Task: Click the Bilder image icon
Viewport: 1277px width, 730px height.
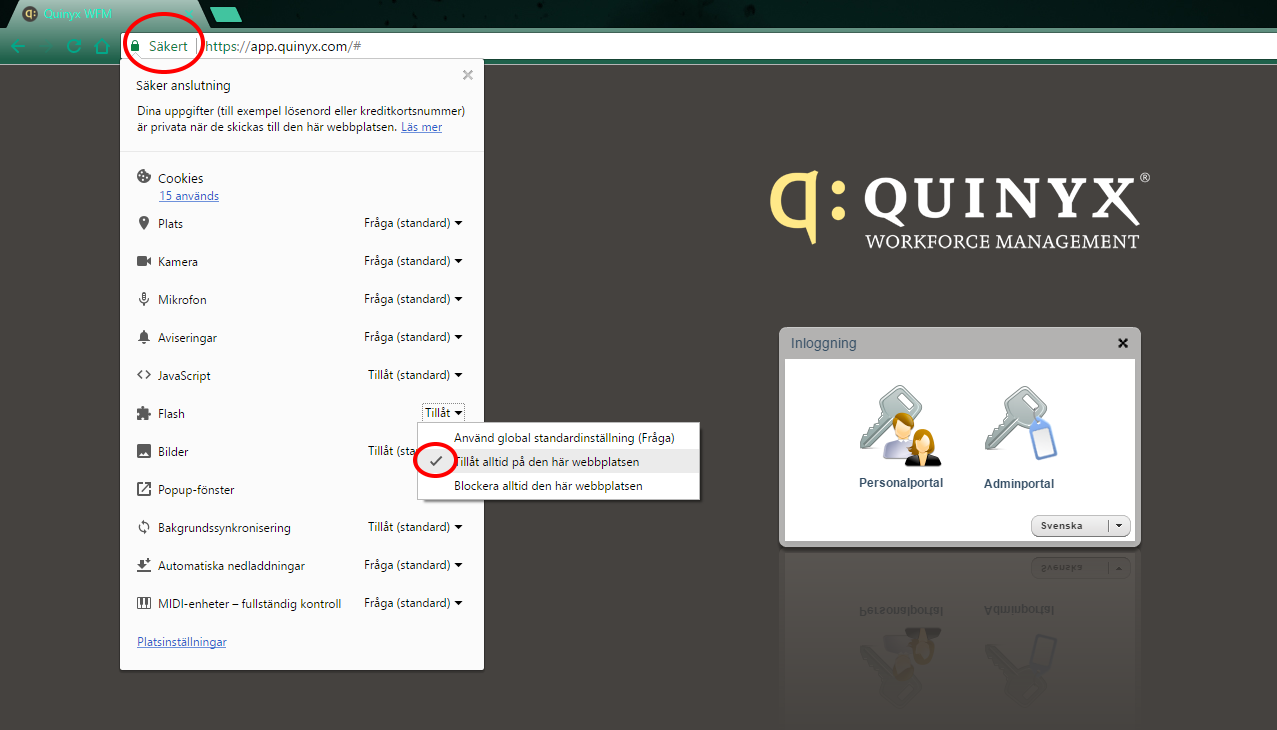Action: [144, 451]
